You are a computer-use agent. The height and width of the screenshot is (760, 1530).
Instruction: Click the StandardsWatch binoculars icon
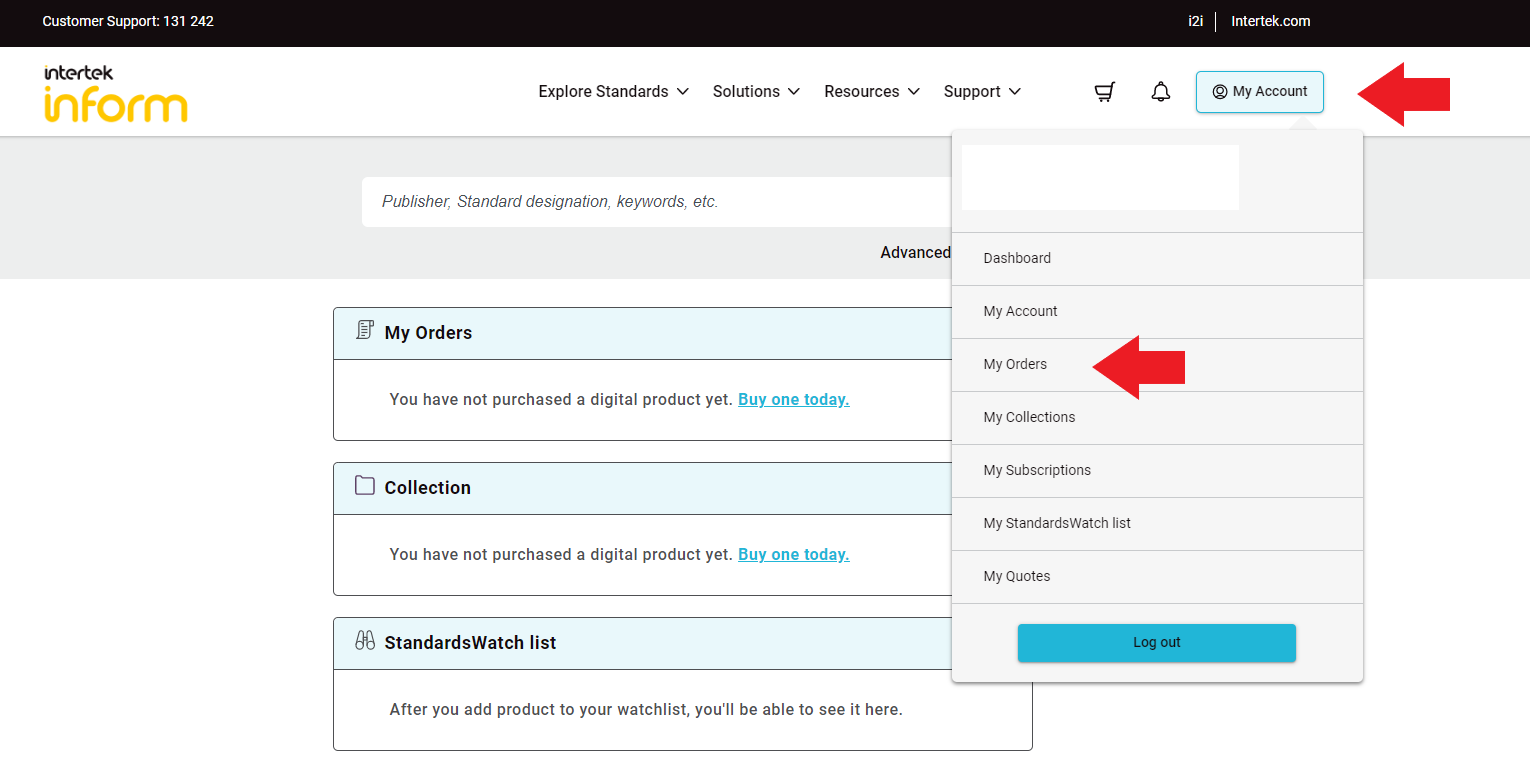[x=365, y=641]
